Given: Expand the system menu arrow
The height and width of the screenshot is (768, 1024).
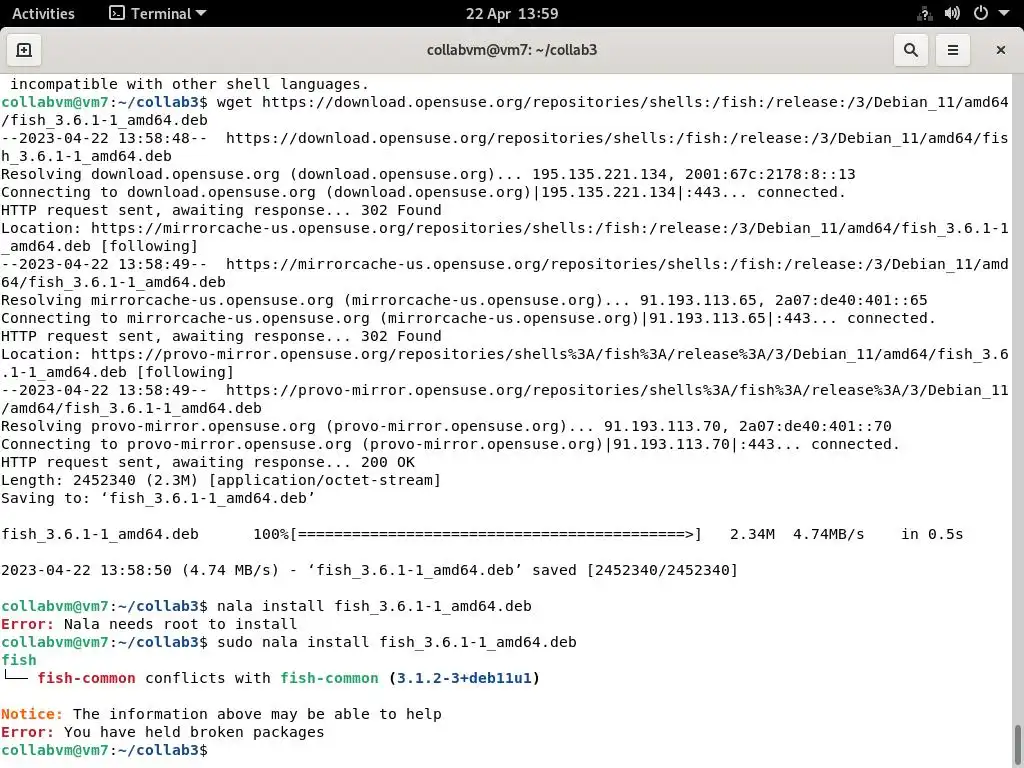Looking at the screenshot, I should [1004, 14].
